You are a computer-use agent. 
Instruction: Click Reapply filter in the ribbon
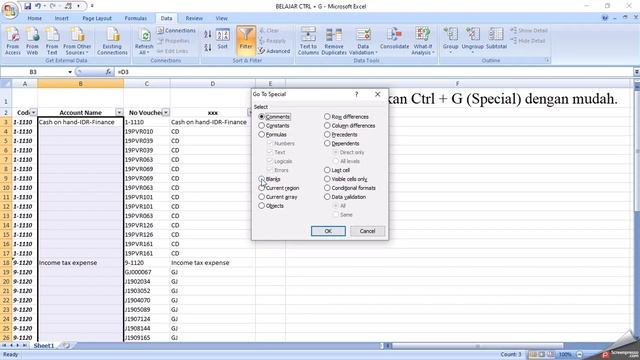click(273, 41)
